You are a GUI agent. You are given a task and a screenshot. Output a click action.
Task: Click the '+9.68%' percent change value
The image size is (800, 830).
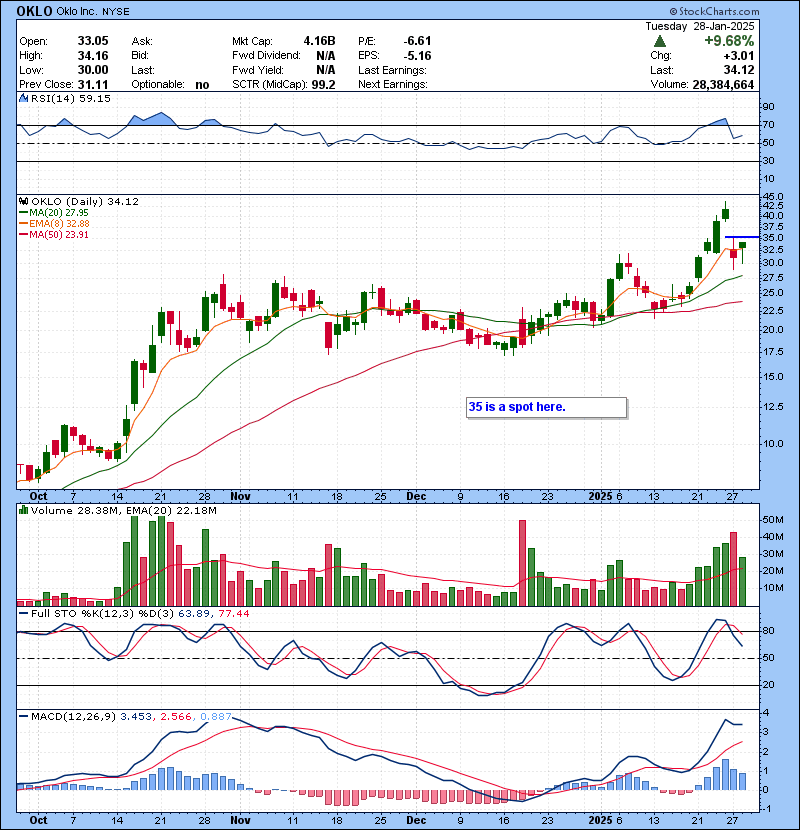(x=729, y=41)
